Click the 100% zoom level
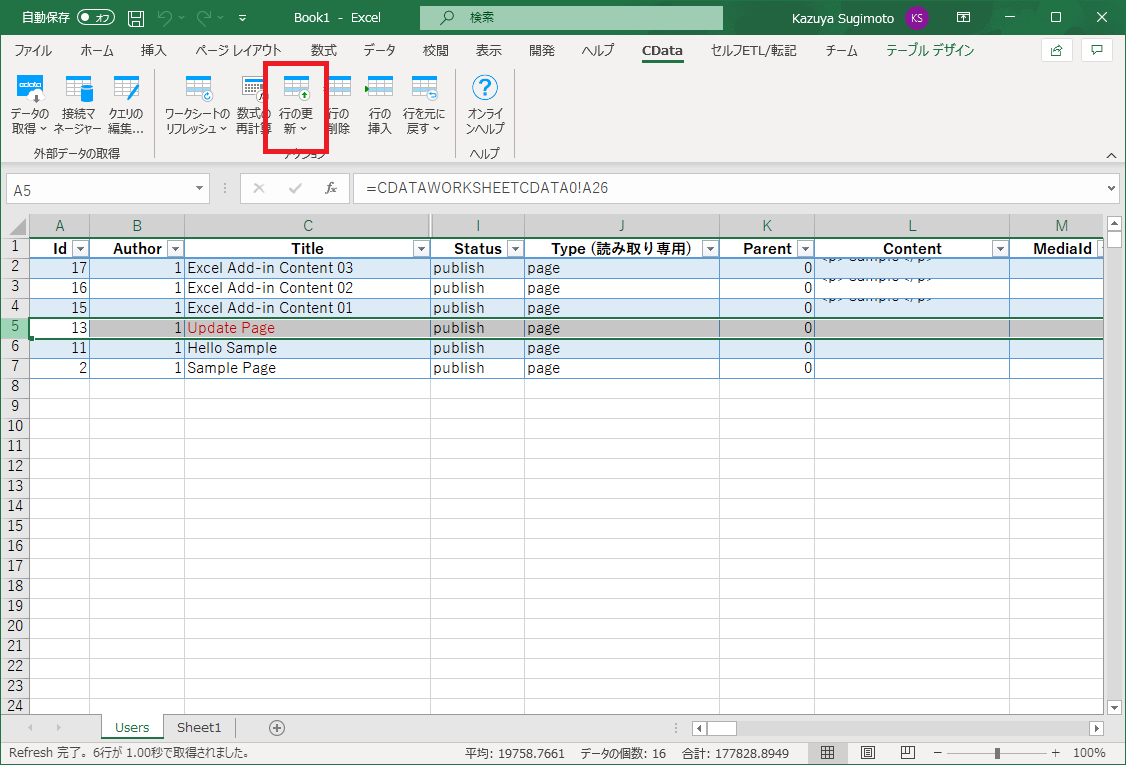 point(1089,753)
